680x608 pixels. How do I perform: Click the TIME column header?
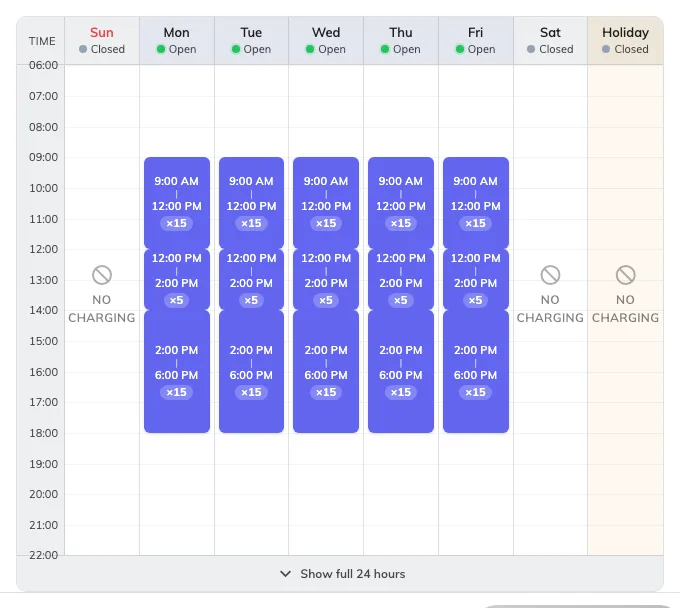tap(42, 41)
